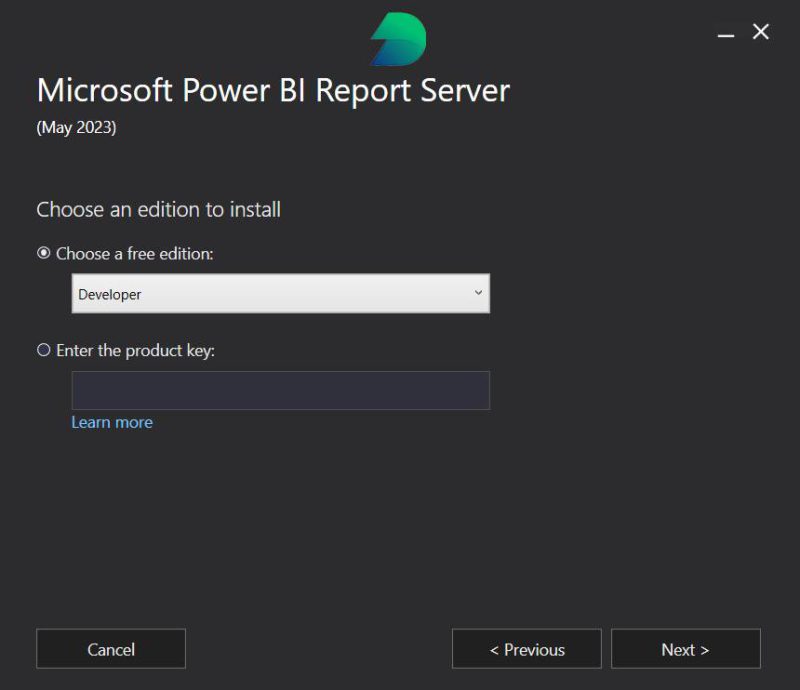Click the Choose an edition to install heading
This screenshot has height=690, width=800.
[x=159, y=209]
